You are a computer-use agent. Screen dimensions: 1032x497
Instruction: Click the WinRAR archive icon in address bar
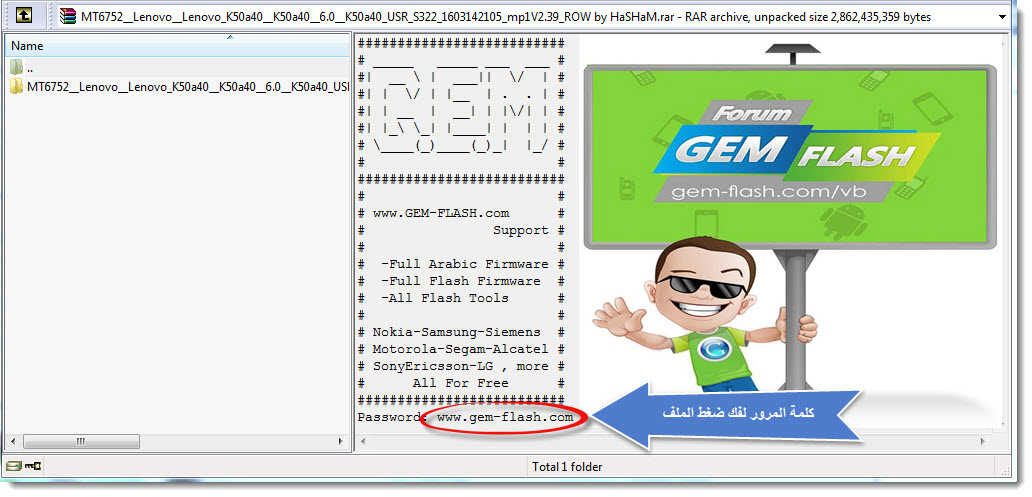coord(68,16)
